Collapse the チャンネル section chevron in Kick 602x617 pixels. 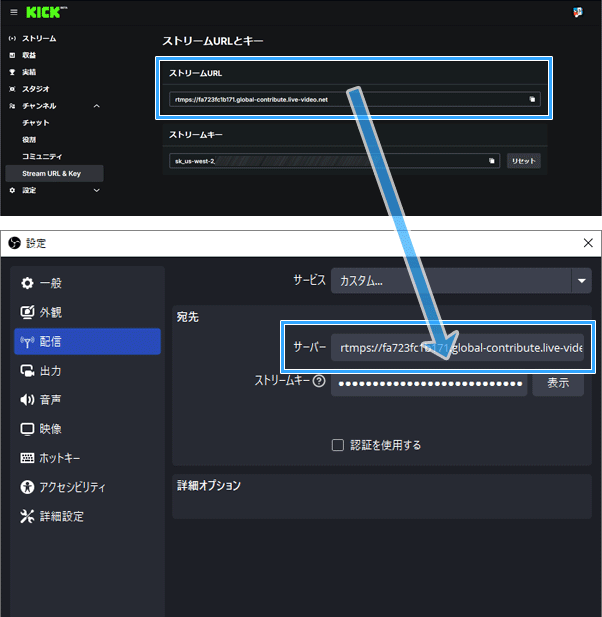coord(96,106)
